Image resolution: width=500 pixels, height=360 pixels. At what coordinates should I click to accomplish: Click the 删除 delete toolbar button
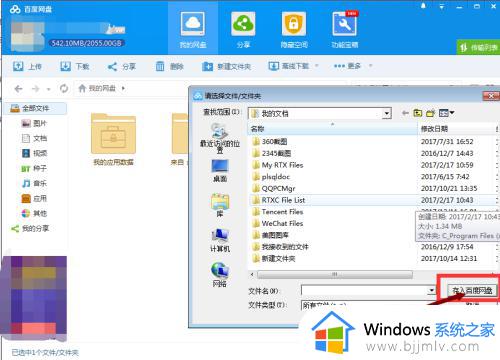coord(170,66)
